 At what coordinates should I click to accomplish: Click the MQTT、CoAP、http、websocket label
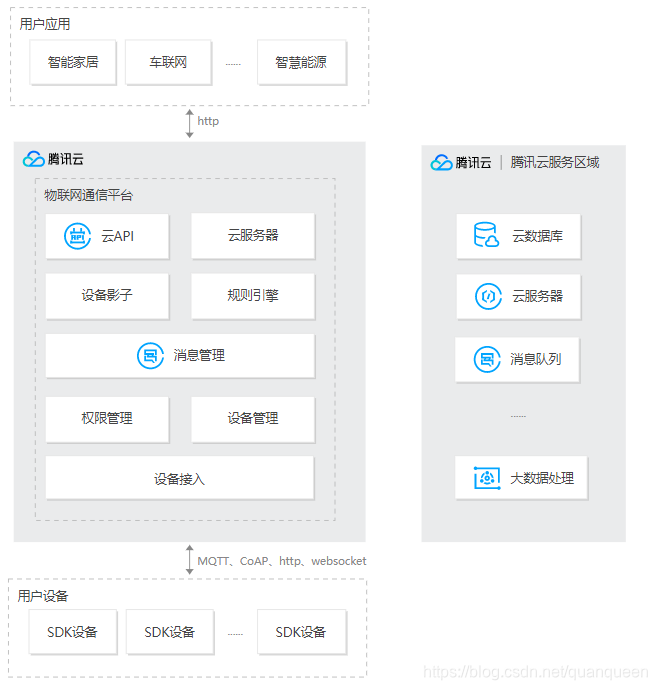tap(282, 561)
